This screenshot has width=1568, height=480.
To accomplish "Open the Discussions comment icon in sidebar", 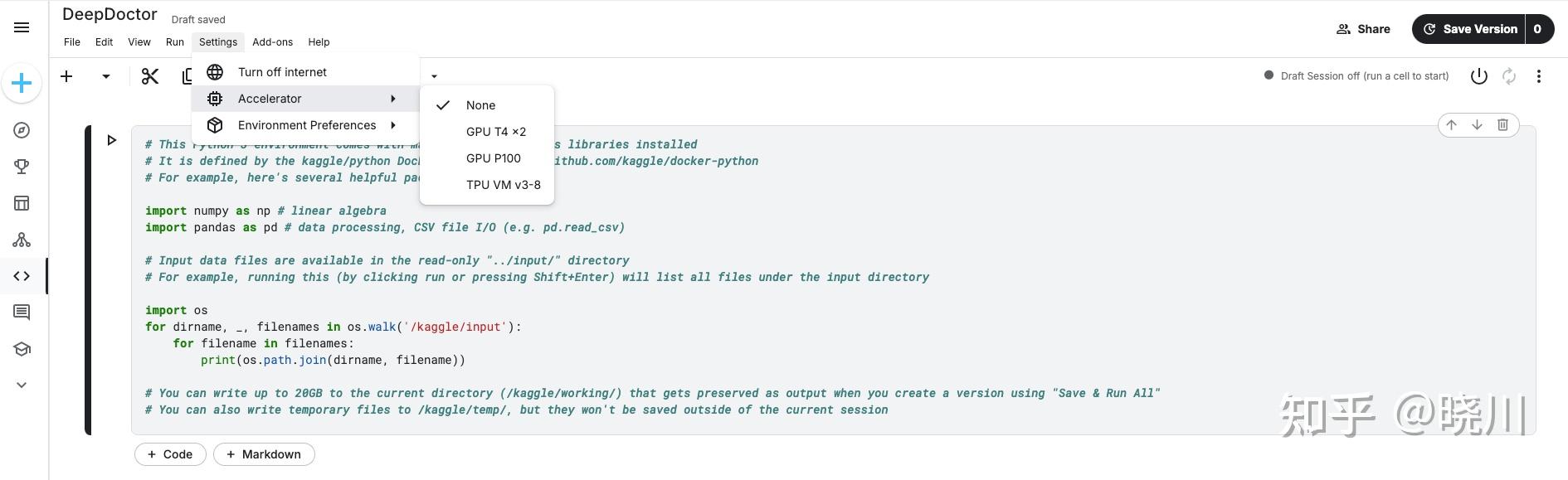I will (x=22, y=313).
